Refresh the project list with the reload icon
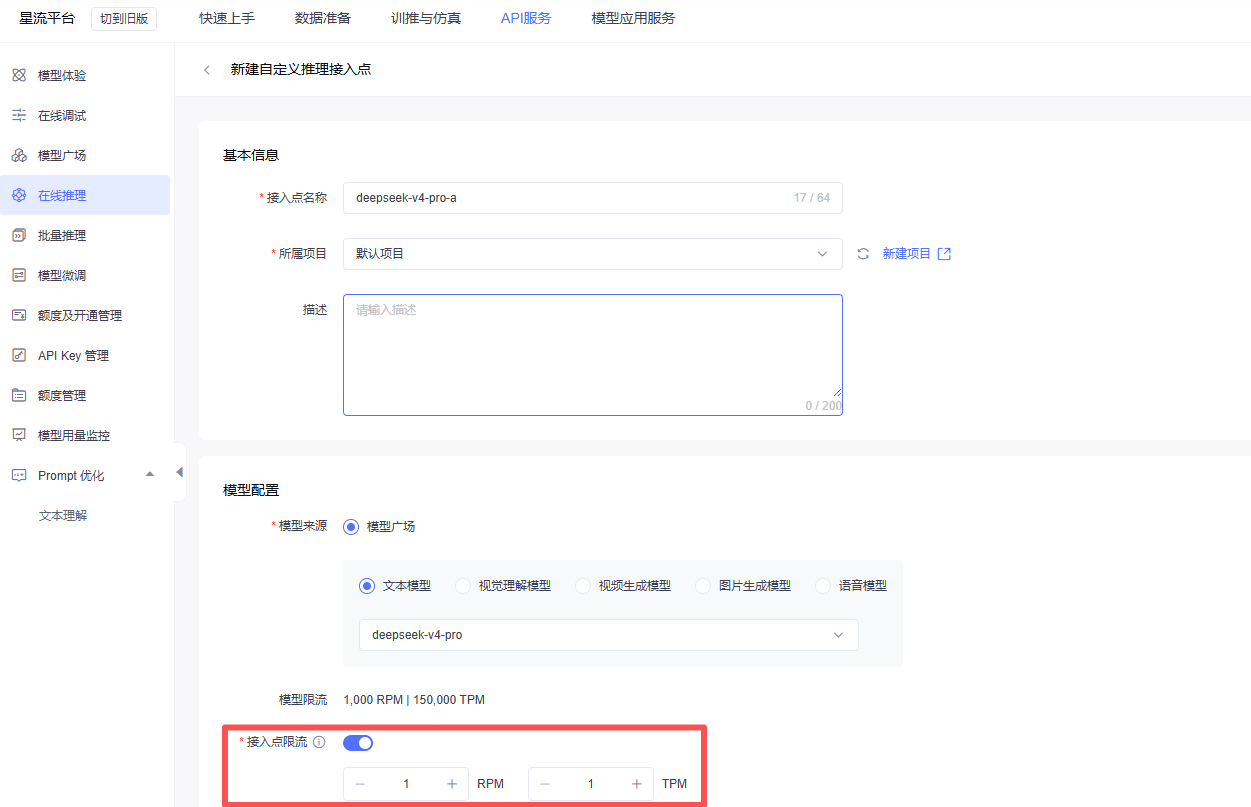The image size is (1251, 807). (x=863, y=254)
